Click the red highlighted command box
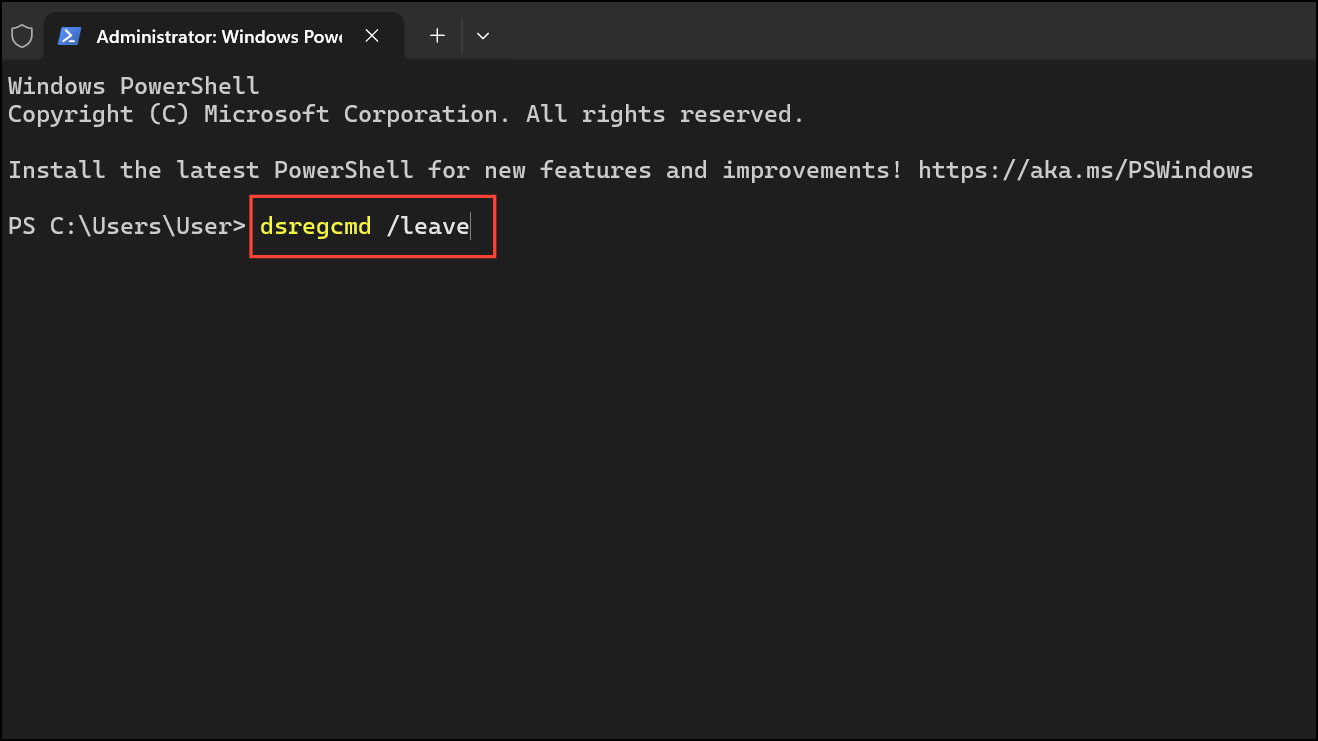 point(372,226)
